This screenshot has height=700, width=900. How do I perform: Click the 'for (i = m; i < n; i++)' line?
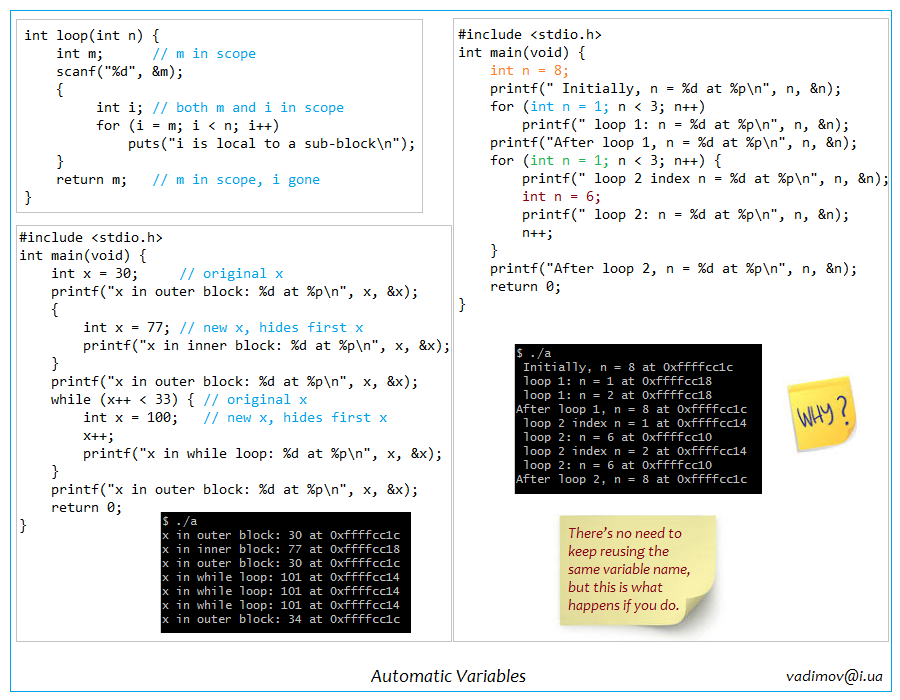(x=187, y=126)
